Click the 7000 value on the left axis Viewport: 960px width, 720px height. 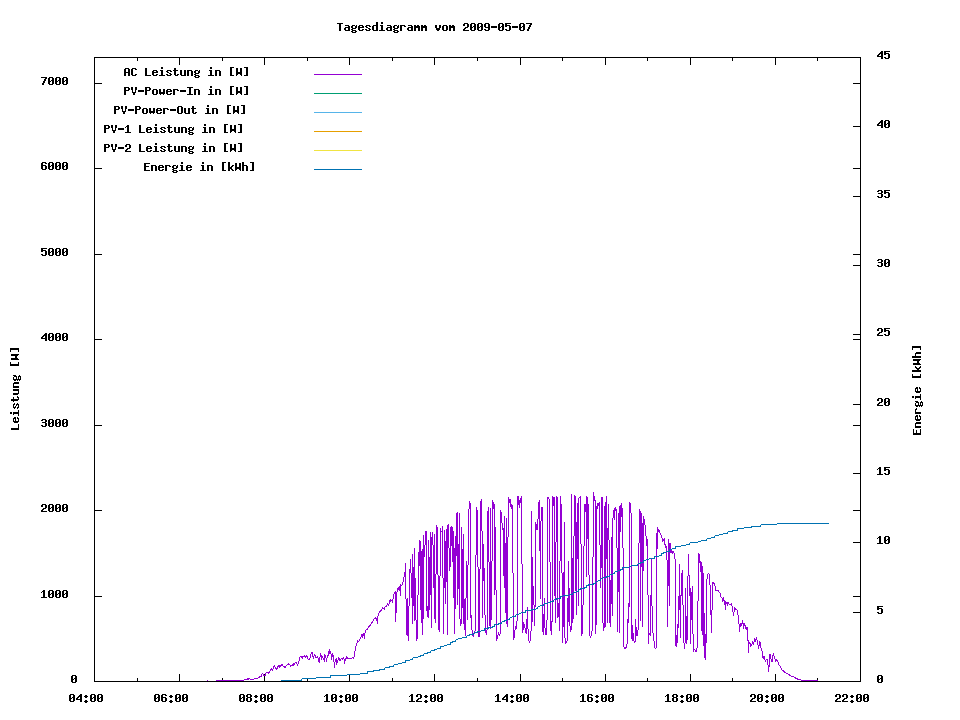pos(54,81)
